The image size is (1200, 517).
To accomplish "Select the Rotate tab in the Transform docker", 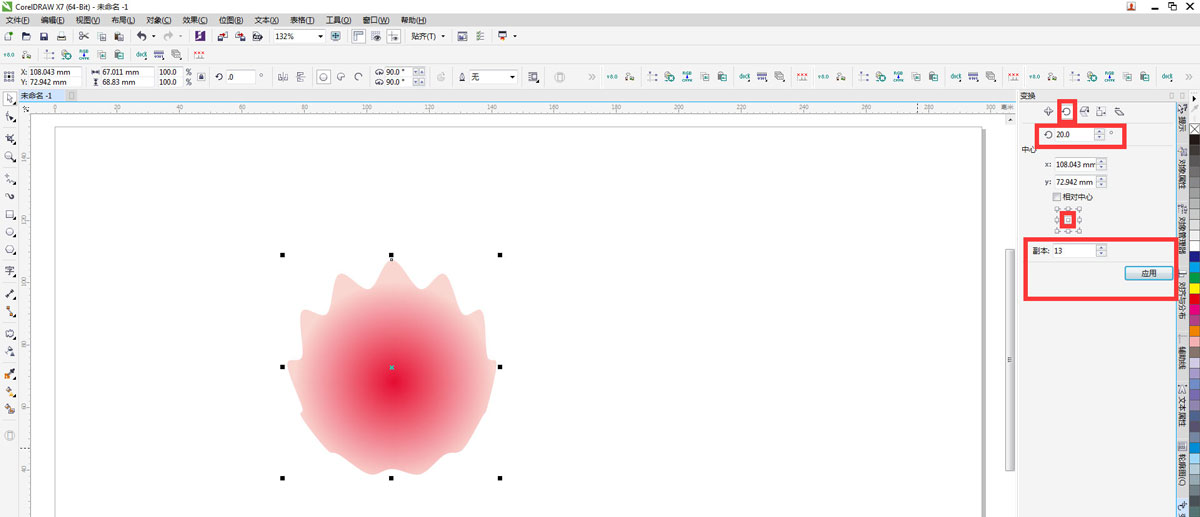I will [1066, 111].
